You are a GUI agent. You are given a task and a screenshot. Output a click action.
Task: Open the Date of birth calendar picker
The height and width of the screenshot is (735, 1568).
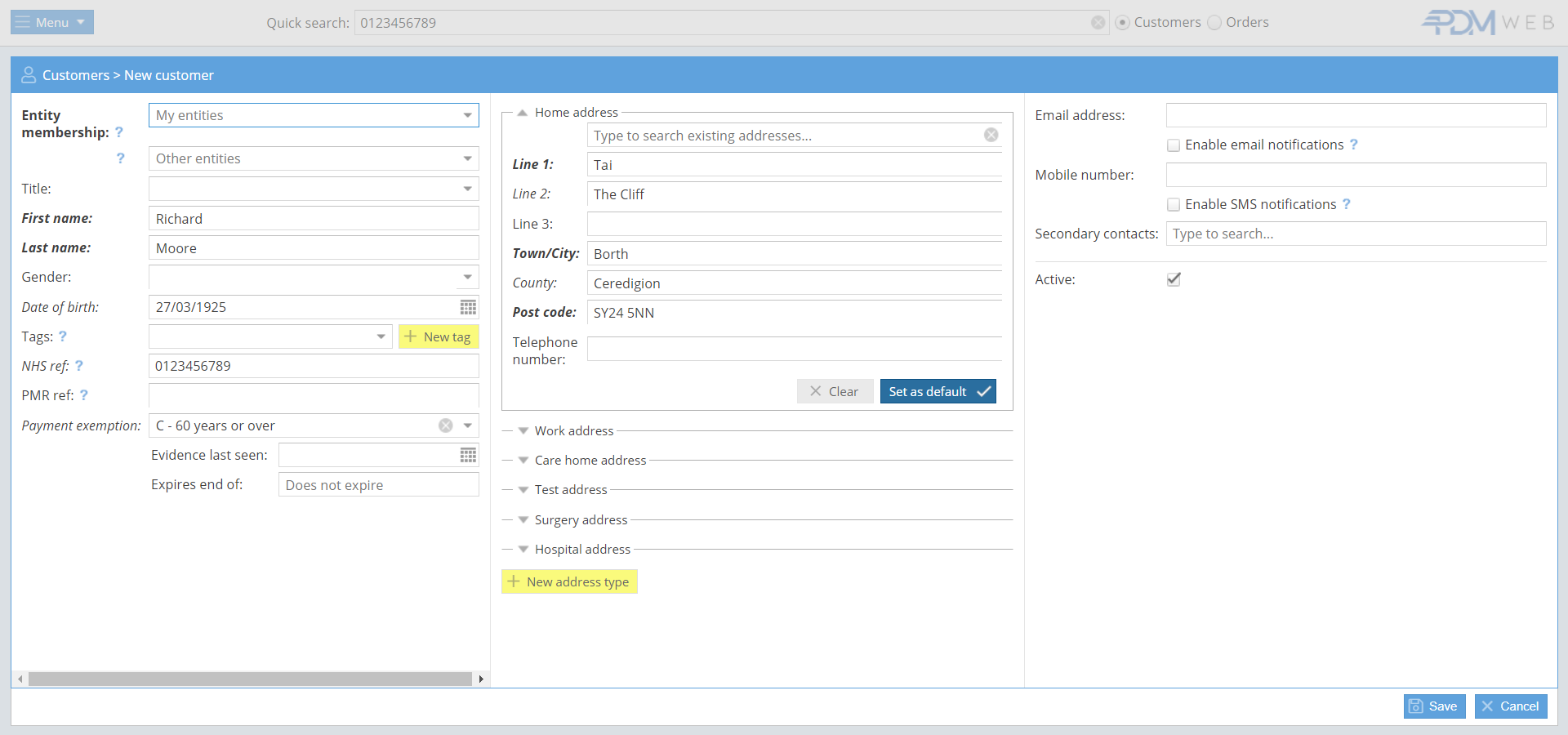click(468, 307)
